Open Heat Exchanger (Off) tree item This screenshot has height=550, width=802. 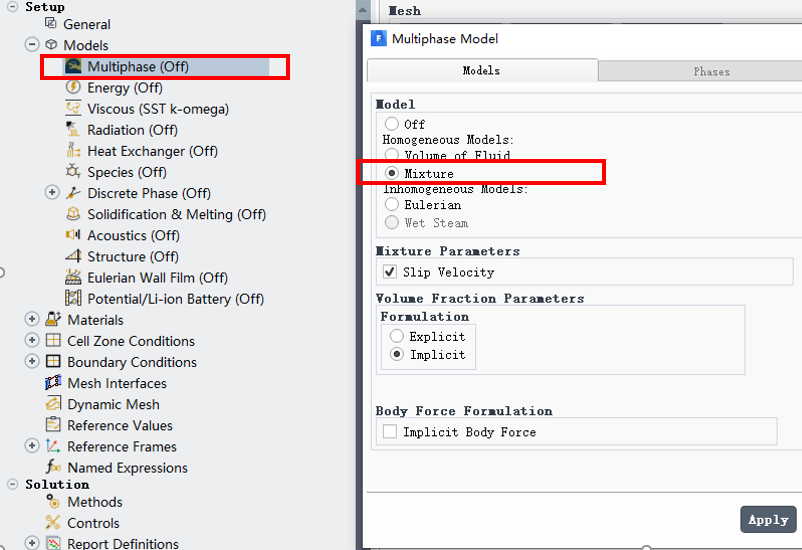point(152,151)
